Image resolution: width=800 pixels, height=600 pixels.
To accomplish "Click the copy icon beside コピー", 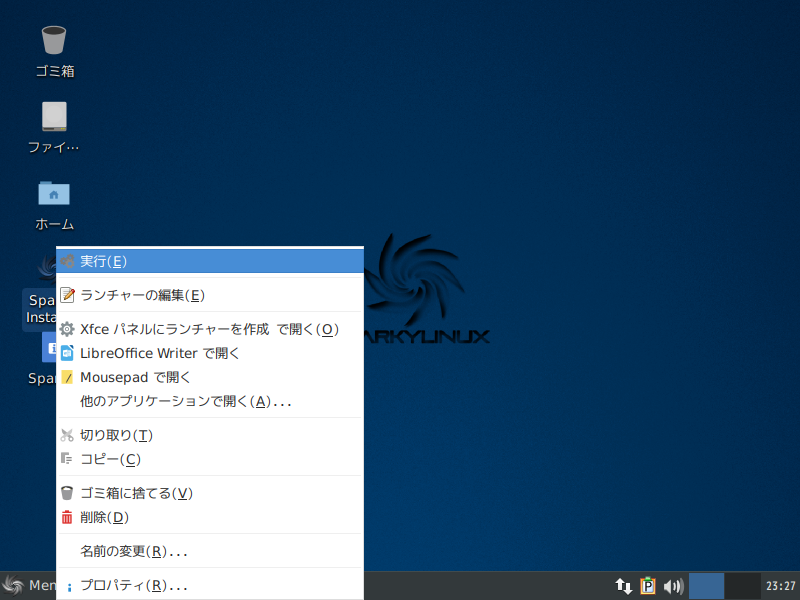I will [67, 459].
